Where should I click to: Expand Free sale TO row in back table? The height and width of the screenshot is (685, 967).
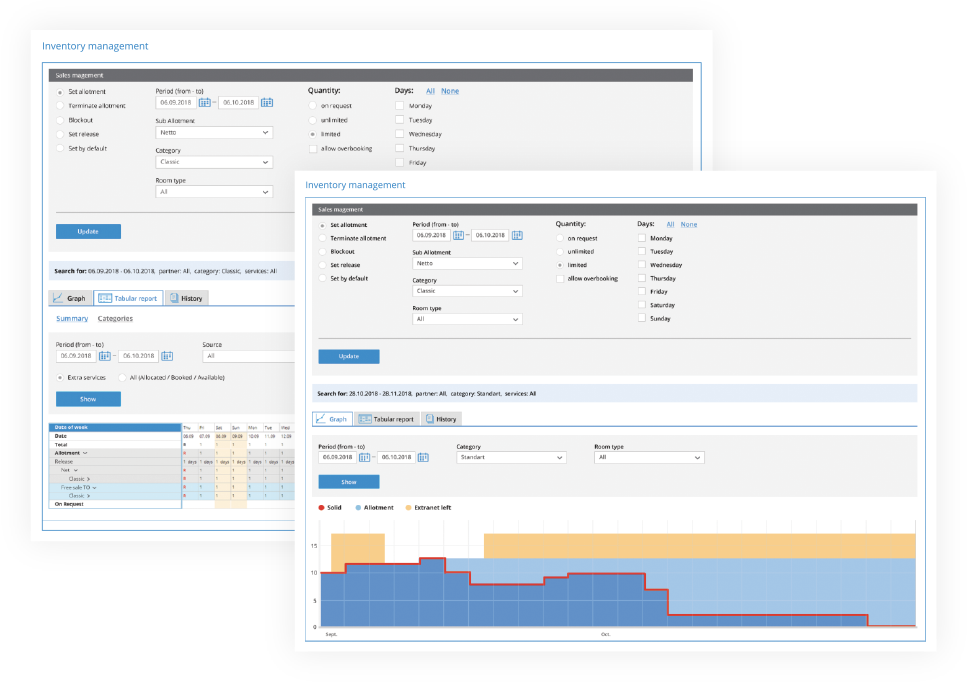94,488
